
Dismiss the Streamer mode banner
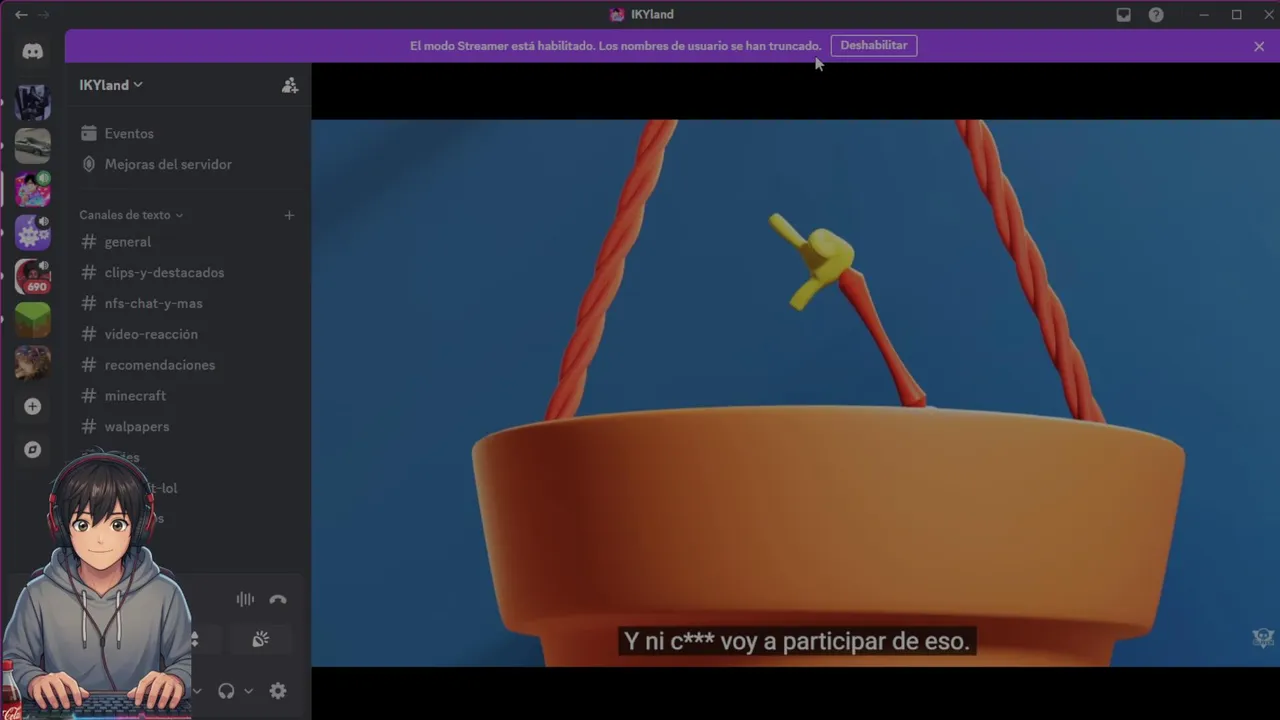(x=1259, y=46)
